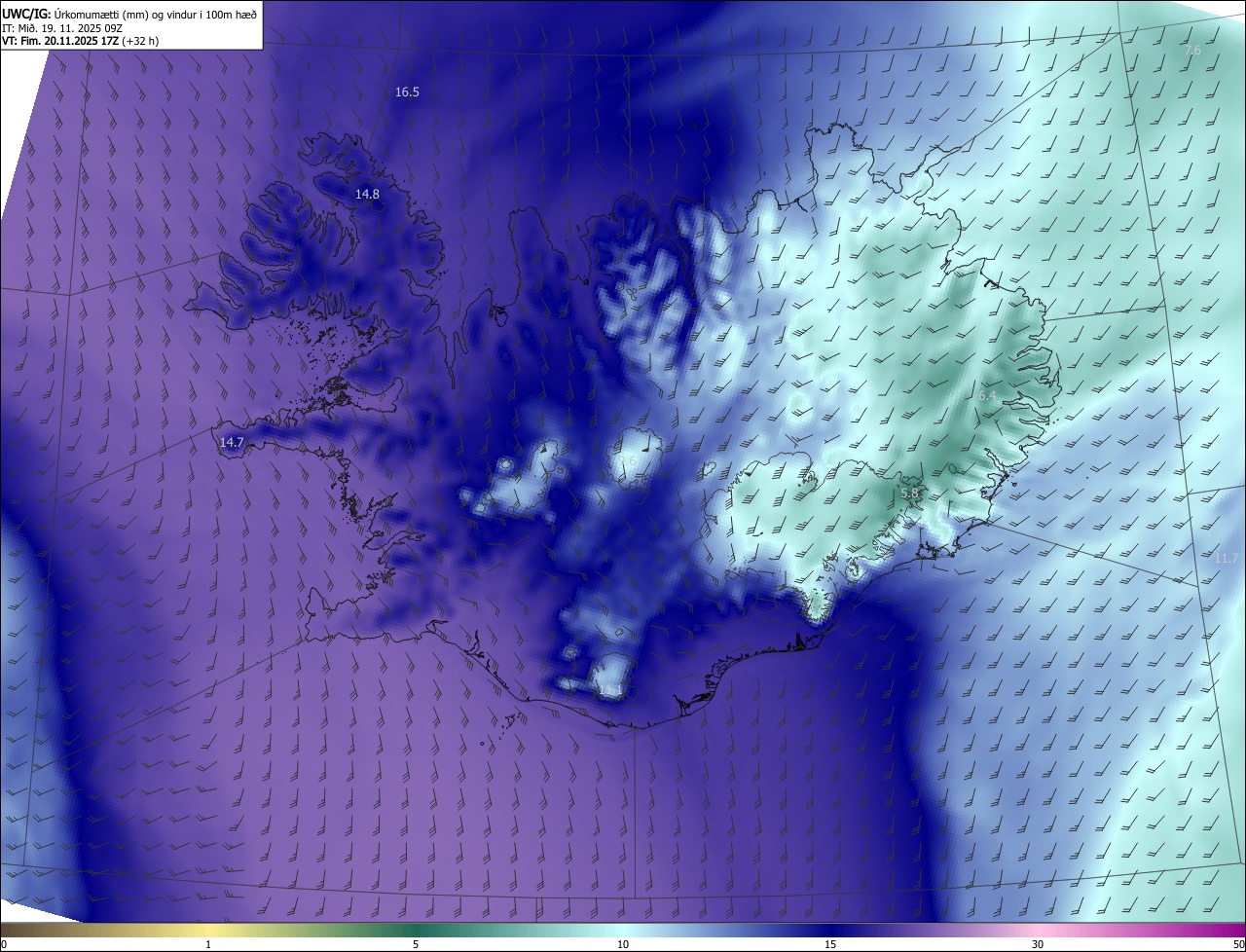Click the 10 tick label on the color scale
The height and width of the screenshot is (952, 1246).
623,944
